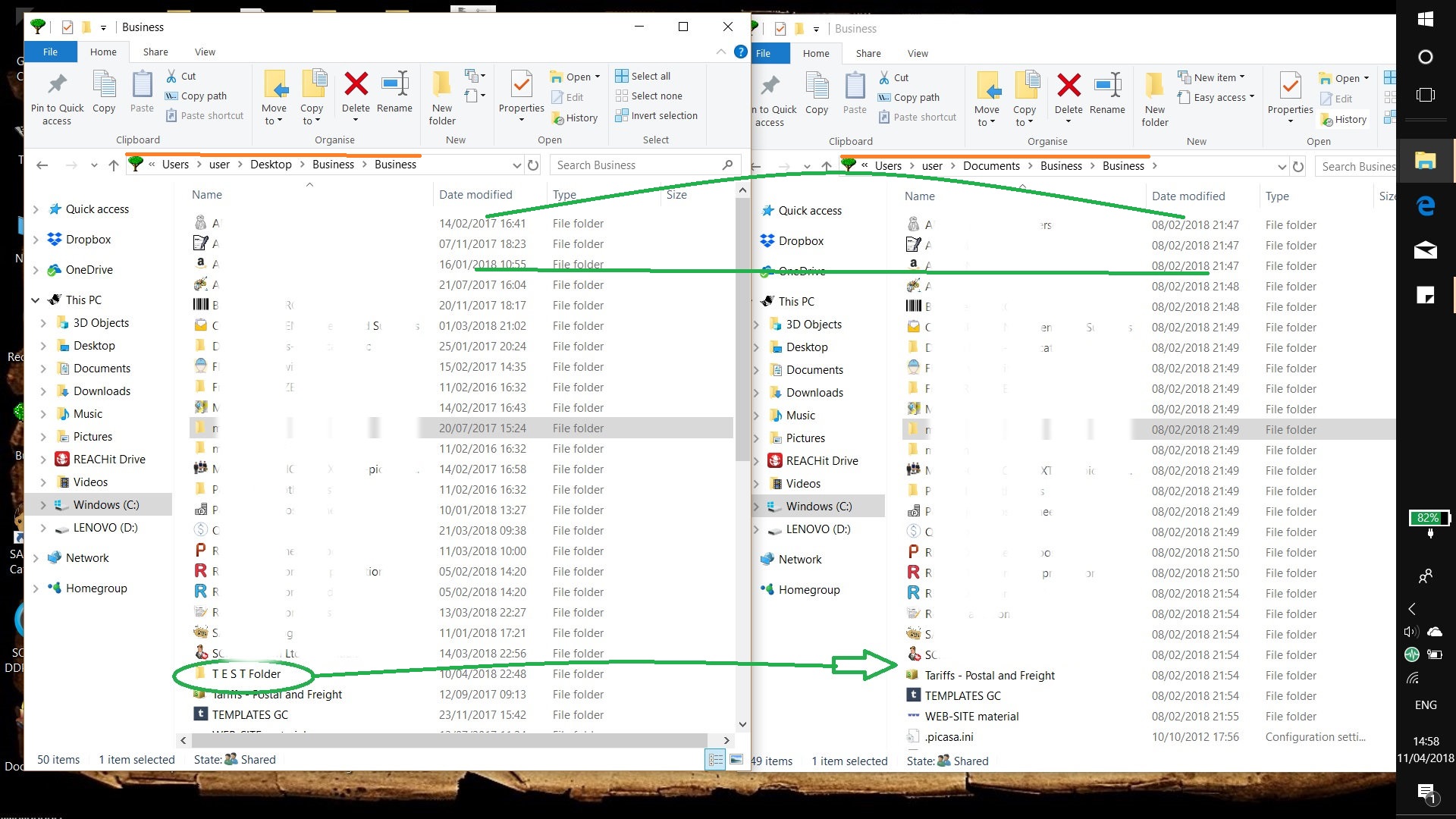Open the Mail app from taskbar
1456x819 pixels.
tap(1425, 250)
